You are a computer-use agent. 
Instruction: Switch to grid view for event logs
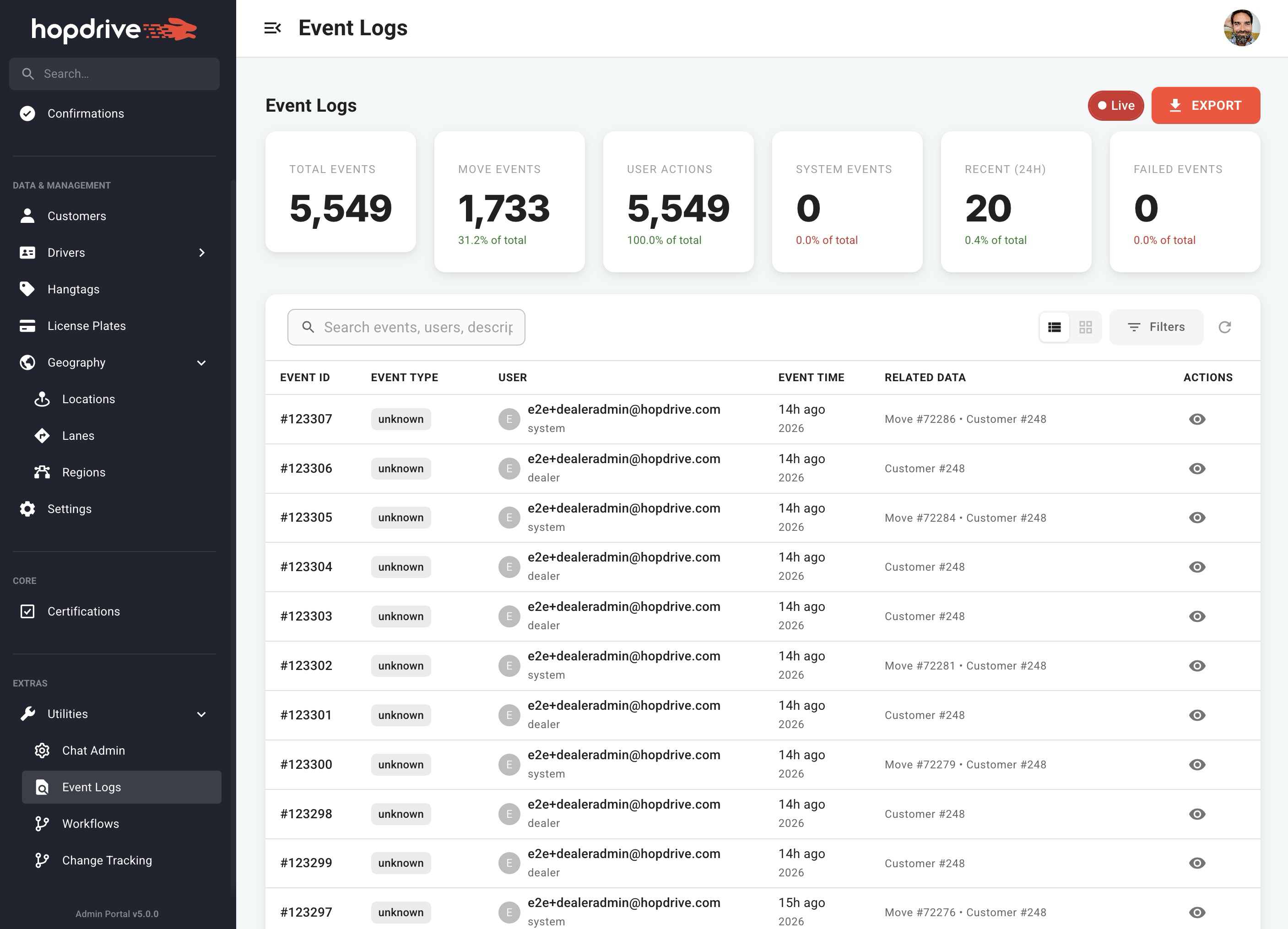(x=1085, y=327)
